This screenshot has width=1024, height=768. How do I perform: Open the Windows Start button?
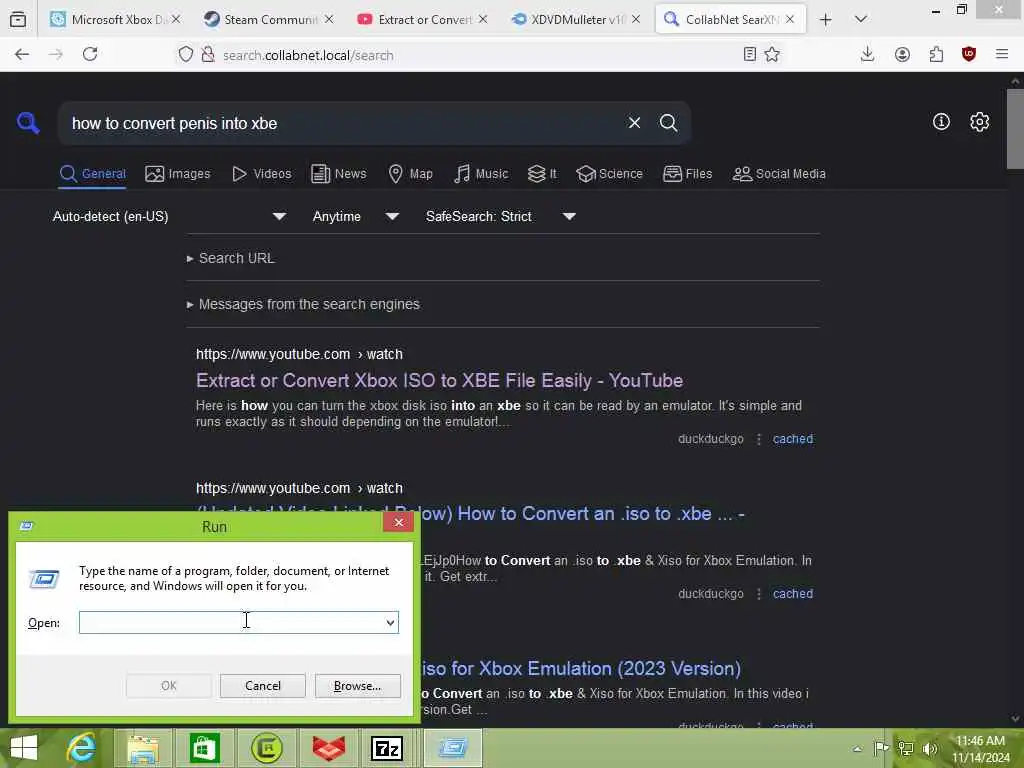[24, 748]
